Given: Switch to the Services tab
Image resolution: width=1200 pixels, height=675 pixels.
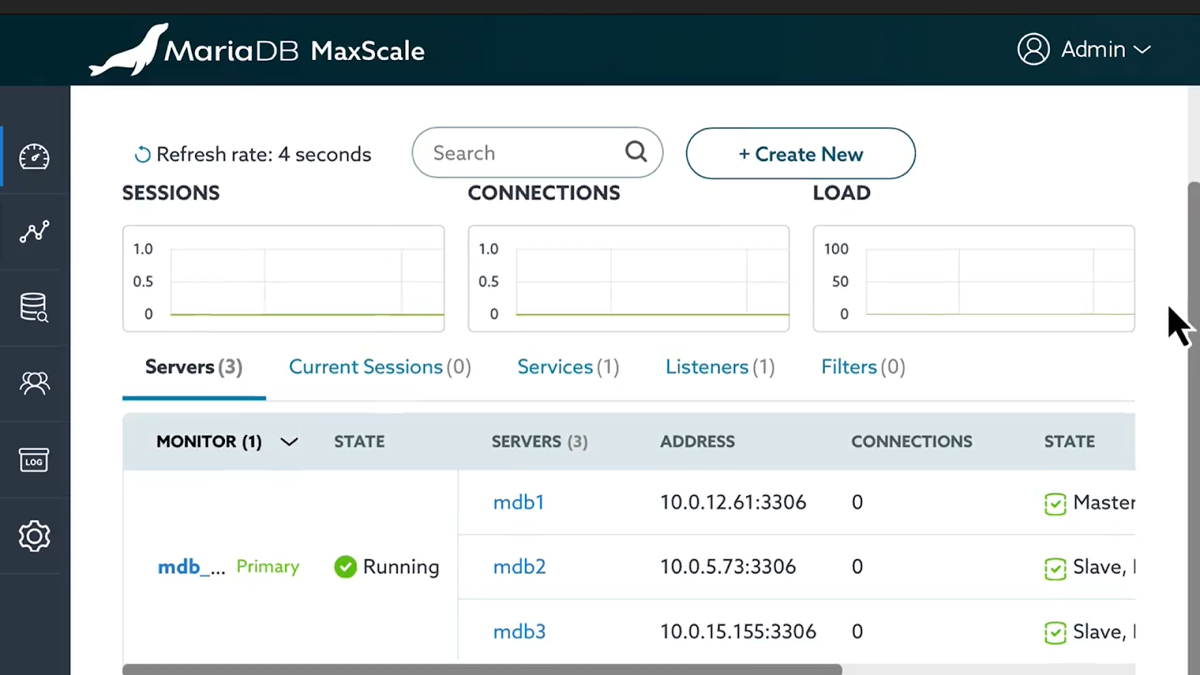Looking at the screenshot, I should pos(567,367).
